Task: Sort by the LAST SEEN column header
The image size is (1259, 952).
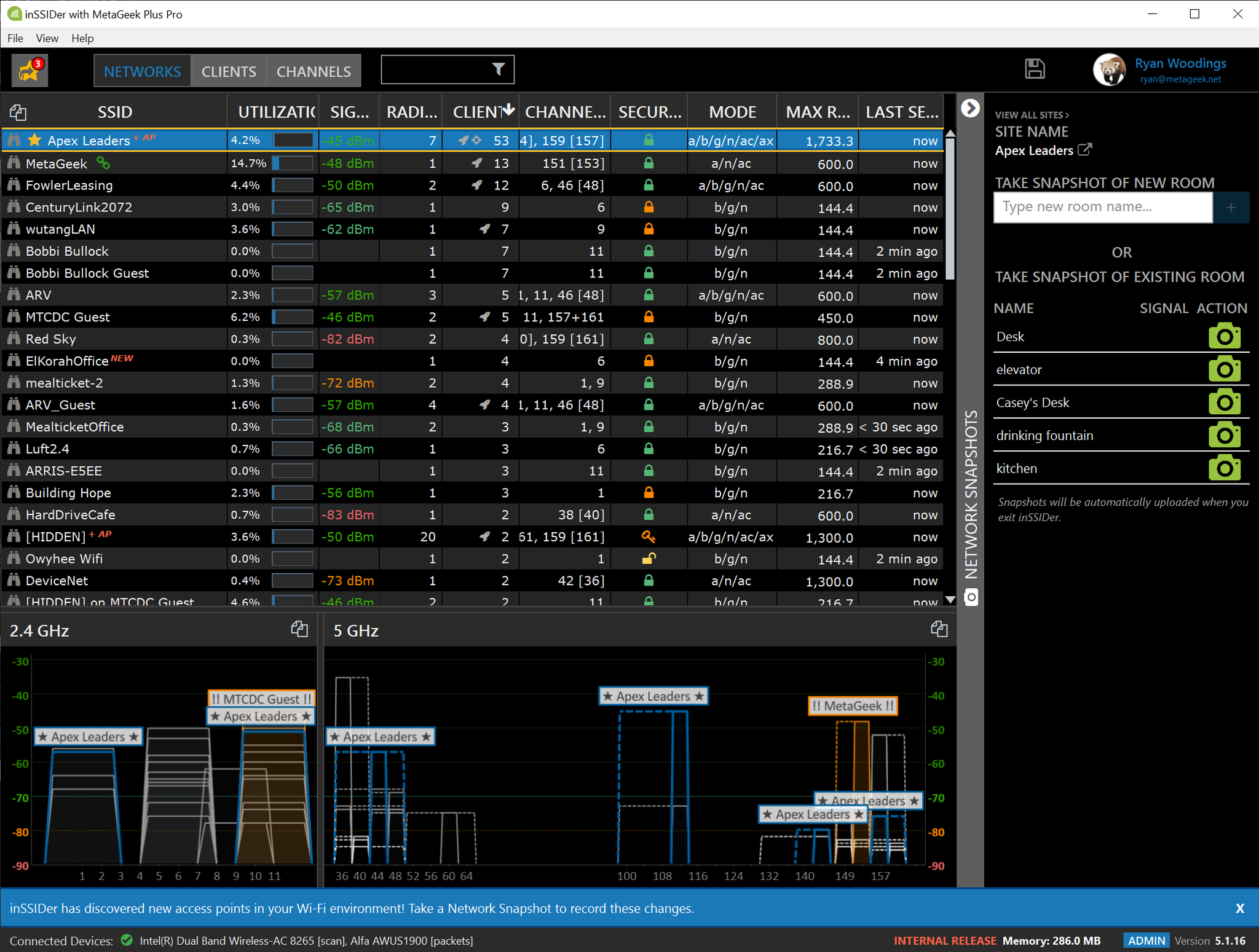Action: (x=901, y=112)
